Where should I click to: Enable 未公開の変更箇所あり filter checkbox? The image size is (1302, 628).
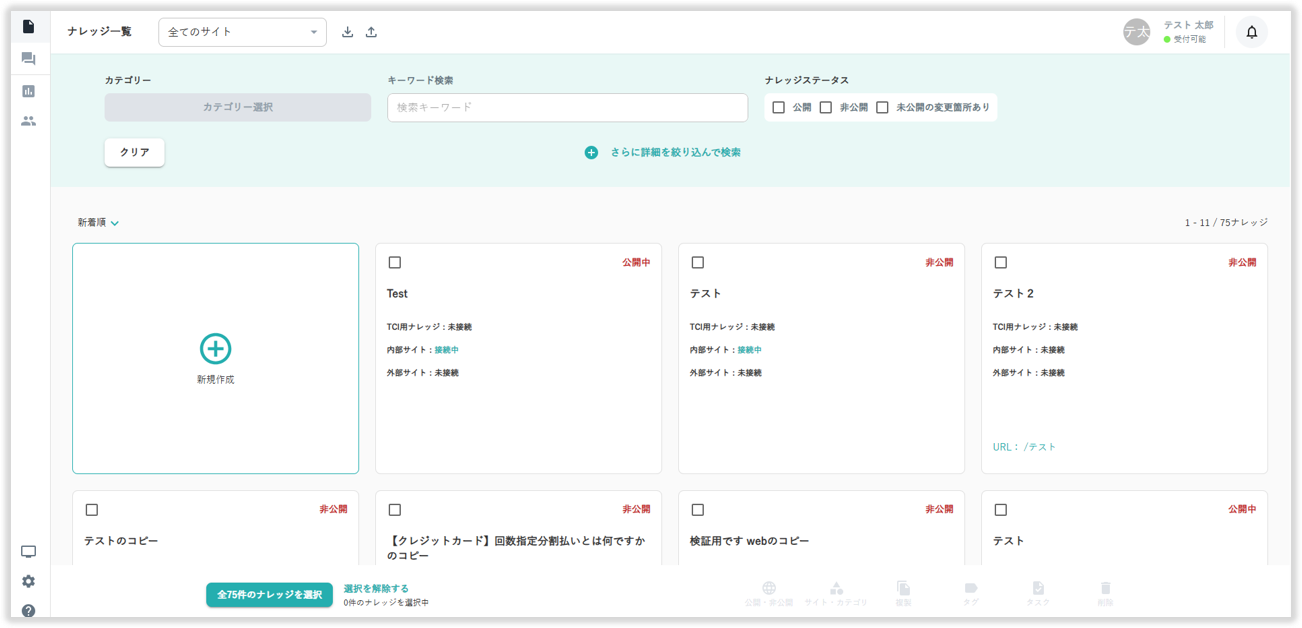(882, 107)
